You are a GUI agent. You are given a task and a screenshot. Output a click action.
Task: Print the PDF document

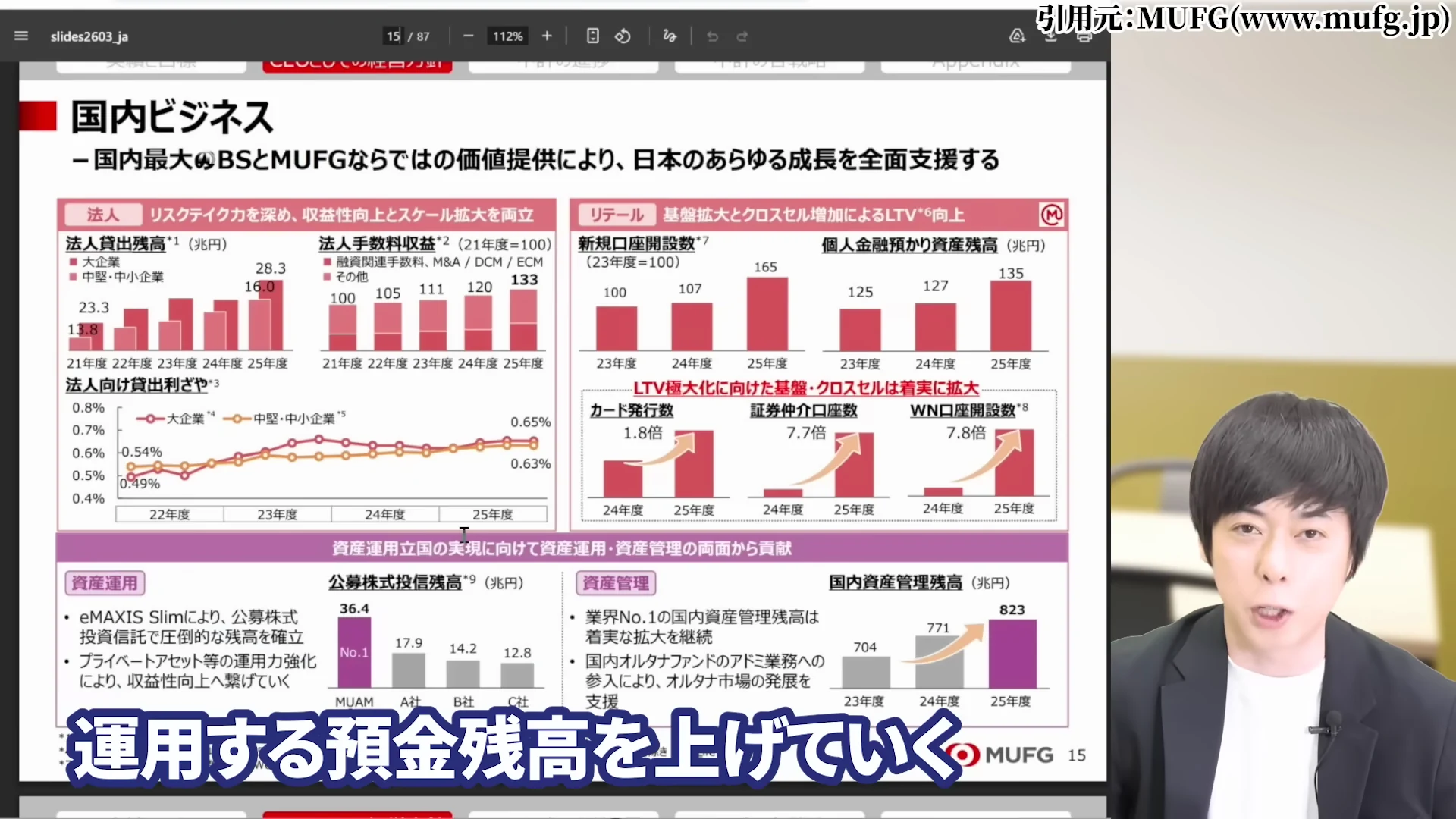[x=1084, y=36]
